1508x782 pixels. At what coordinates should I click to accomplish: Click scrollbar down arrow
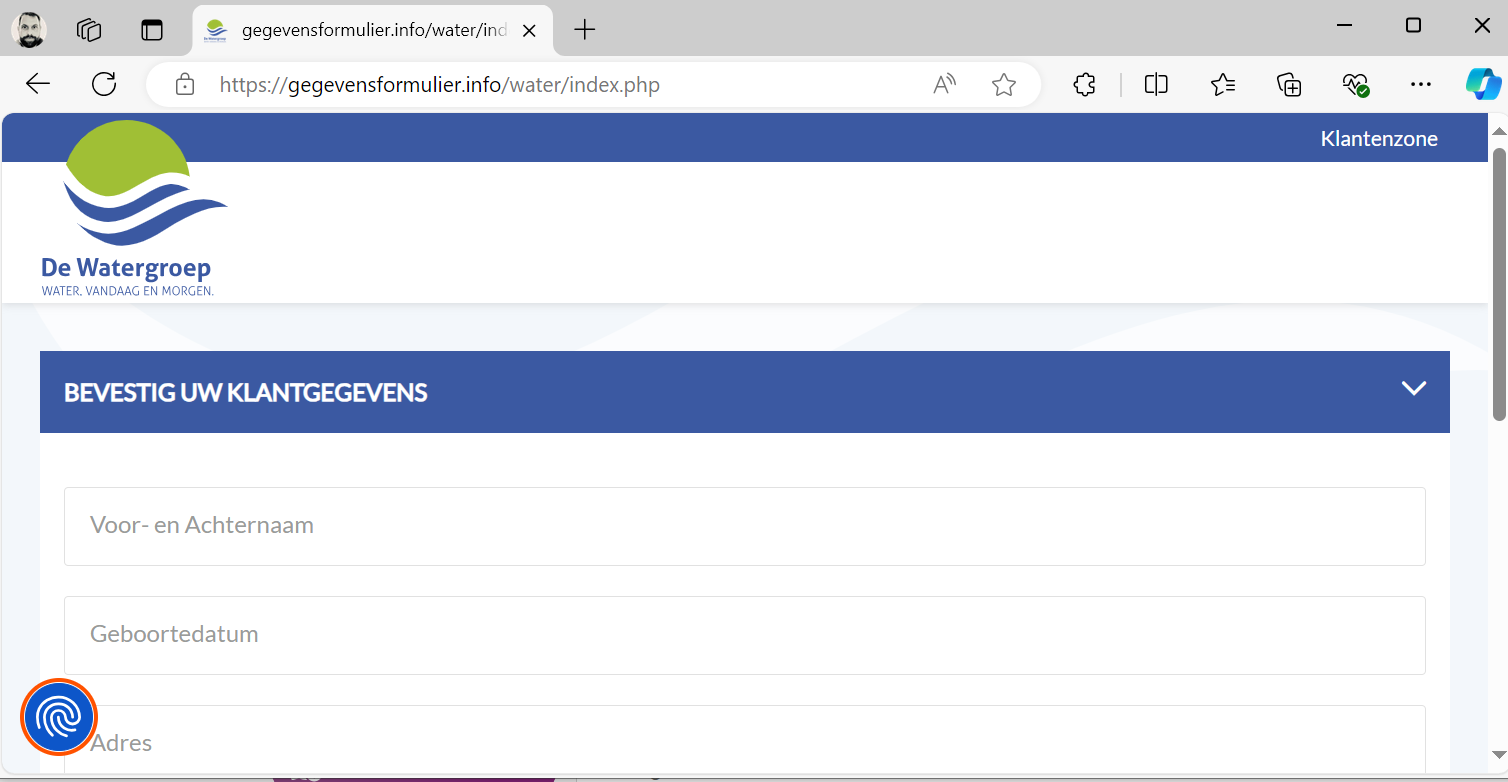tap(1498, 755)
